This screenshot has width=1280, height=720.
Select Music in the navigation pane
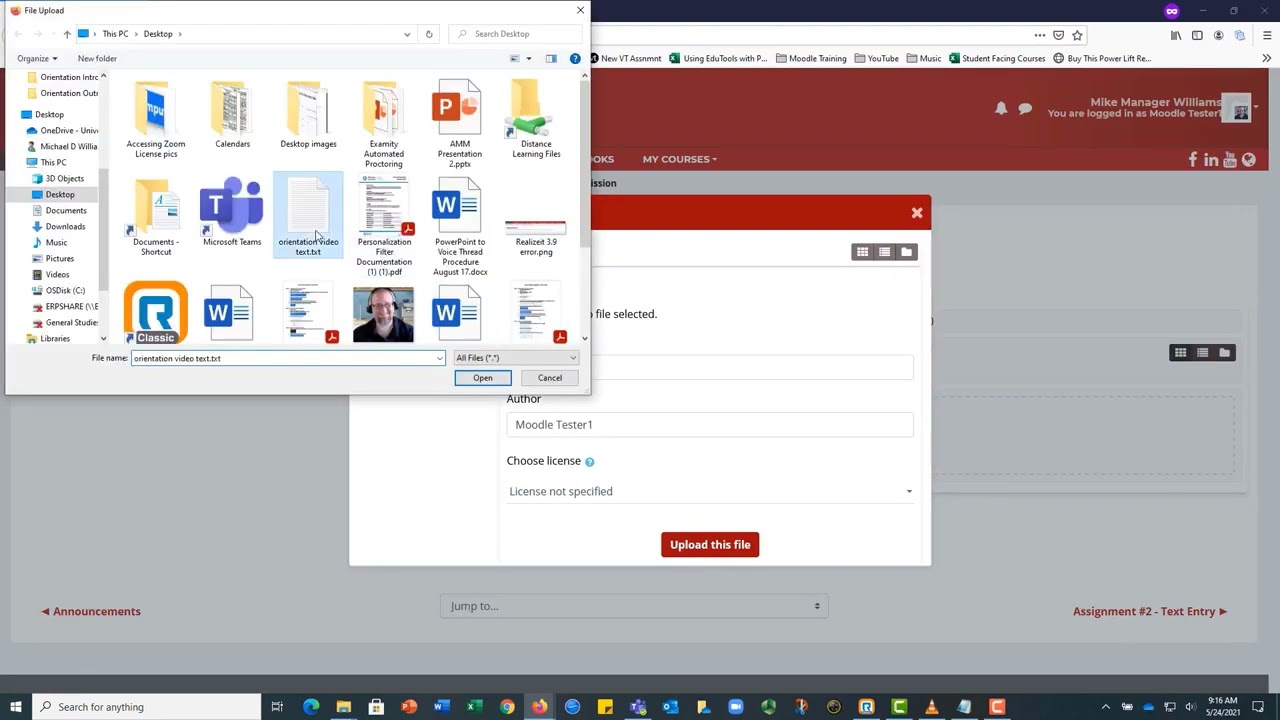click(56, 242)
